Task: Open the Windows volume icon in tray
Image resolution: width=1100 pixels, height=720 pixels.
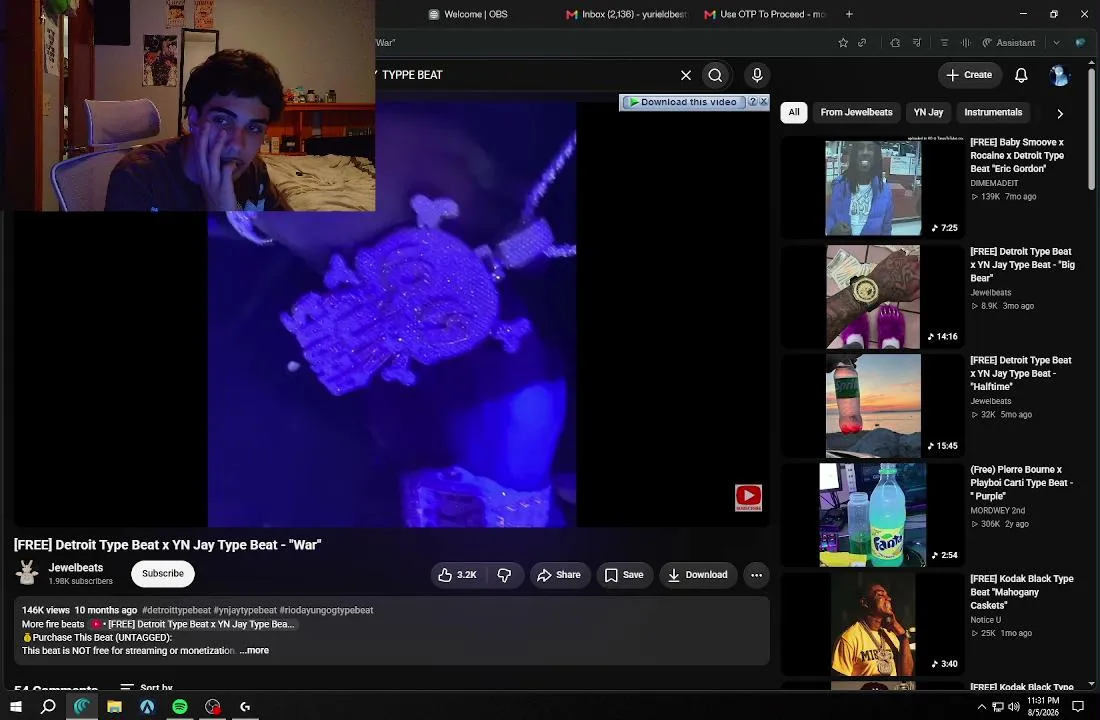Action: [1014, 707]
